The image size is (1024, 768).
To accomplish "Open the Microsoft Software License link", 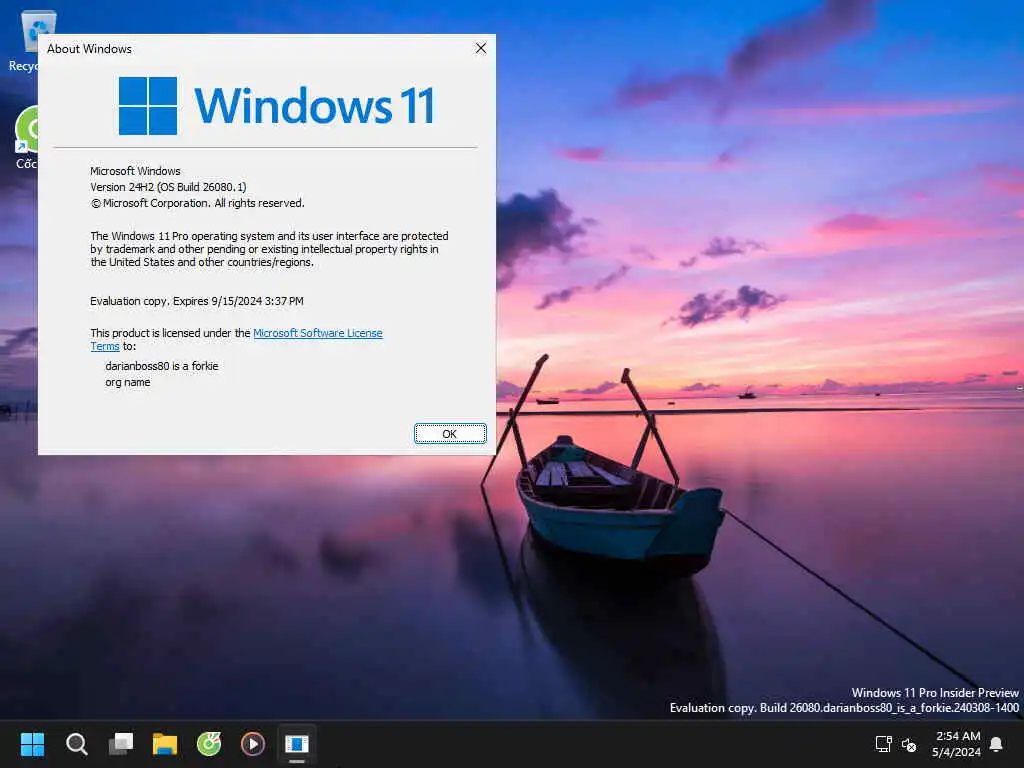I will (x=317, y=333).
